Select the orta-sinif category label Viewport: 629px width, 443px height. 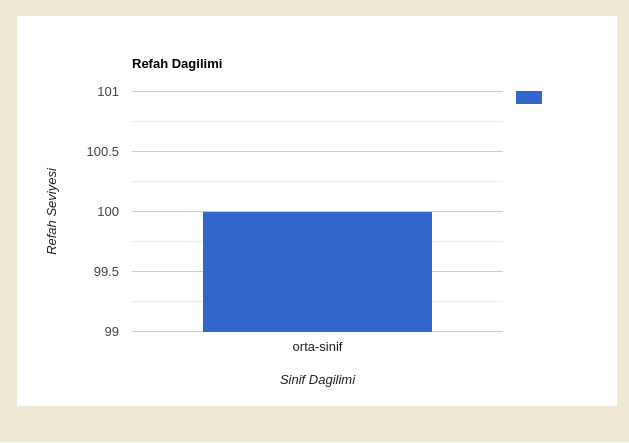[317, 347]
